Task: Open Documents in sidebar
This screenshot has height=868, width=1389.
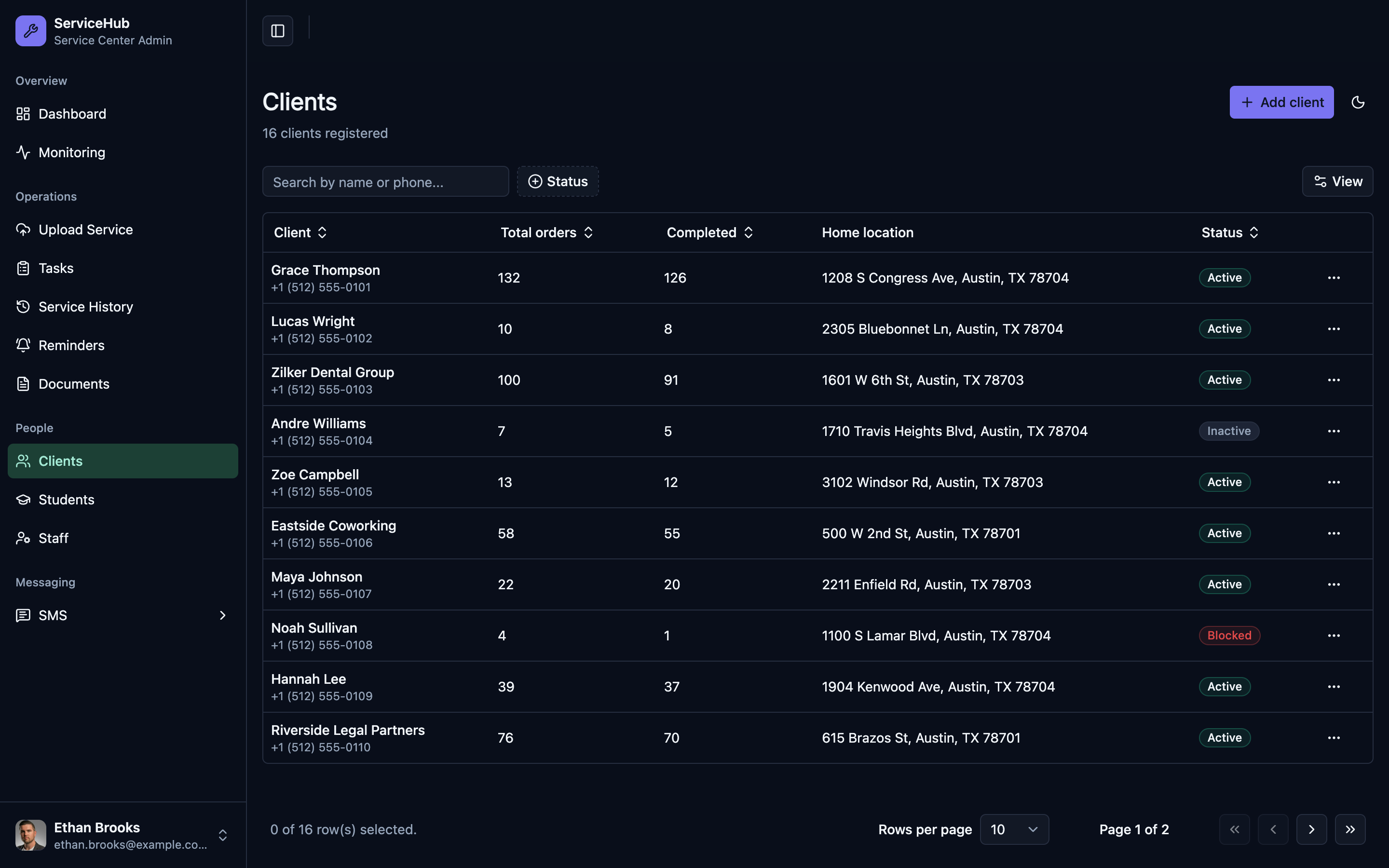Action: pos(123,383)
